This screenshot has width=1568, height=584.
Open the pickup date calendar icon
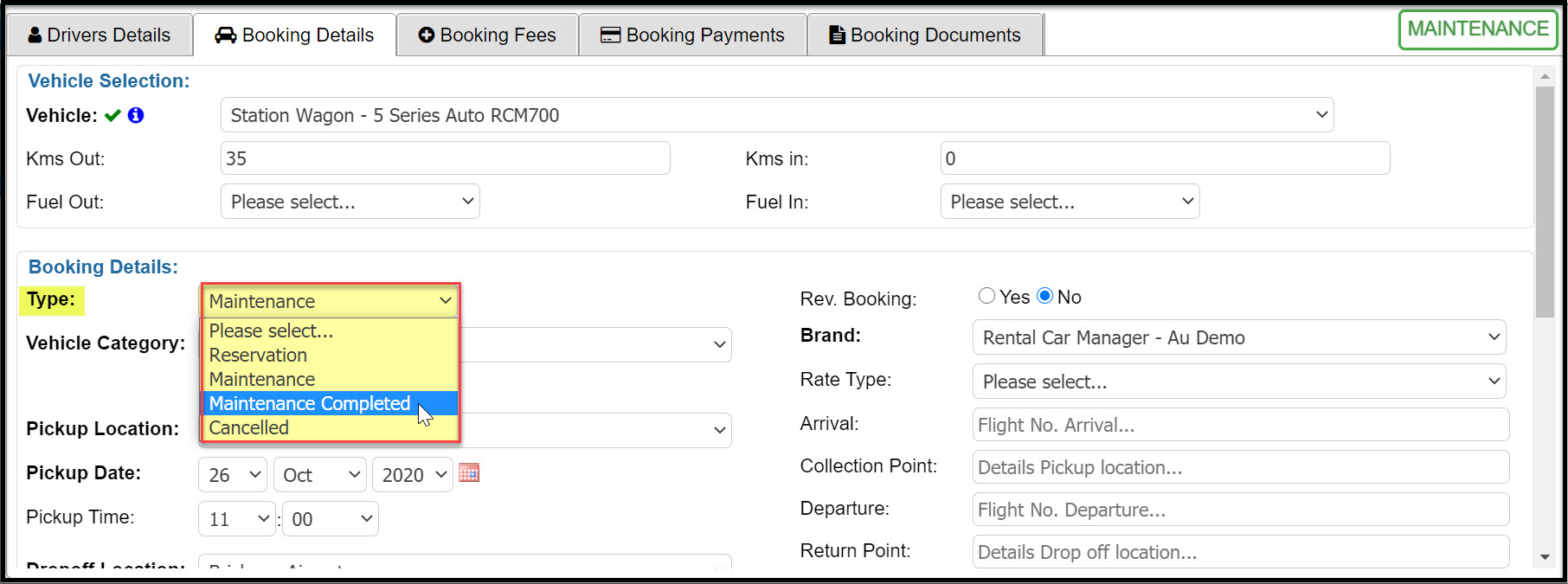click(x=469, y=472)
